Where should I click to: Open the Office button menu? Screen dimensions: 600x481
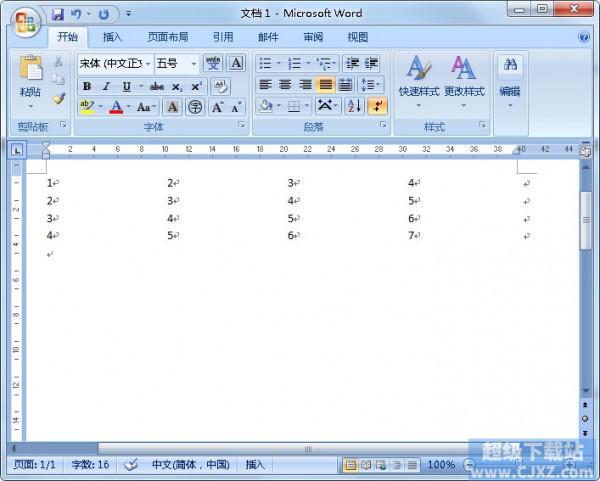point(24,19)
